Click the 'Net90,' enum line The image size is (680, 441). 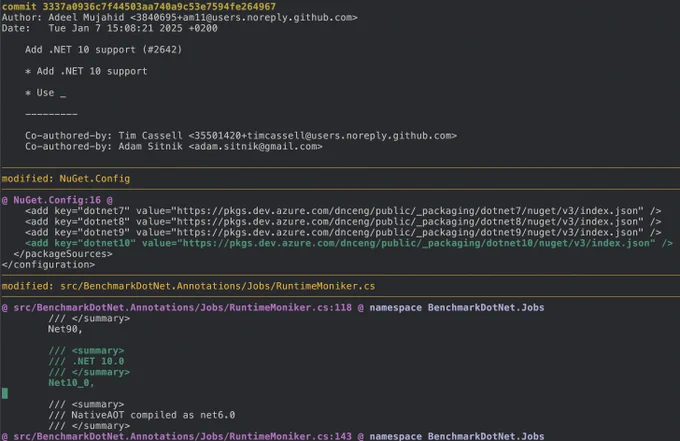(x=65, y=329)
